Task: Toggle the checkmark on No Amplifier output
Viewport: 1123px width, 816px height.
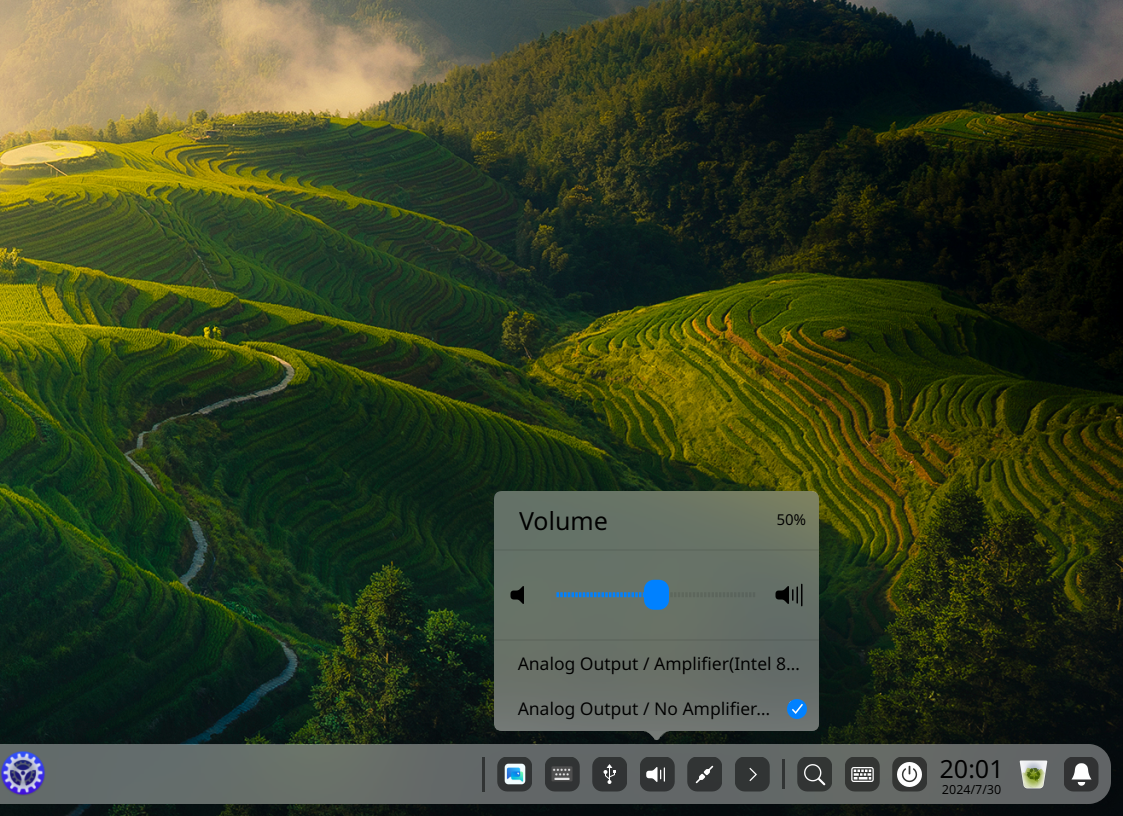Action: pyautogui.click(x=797, y=709)
